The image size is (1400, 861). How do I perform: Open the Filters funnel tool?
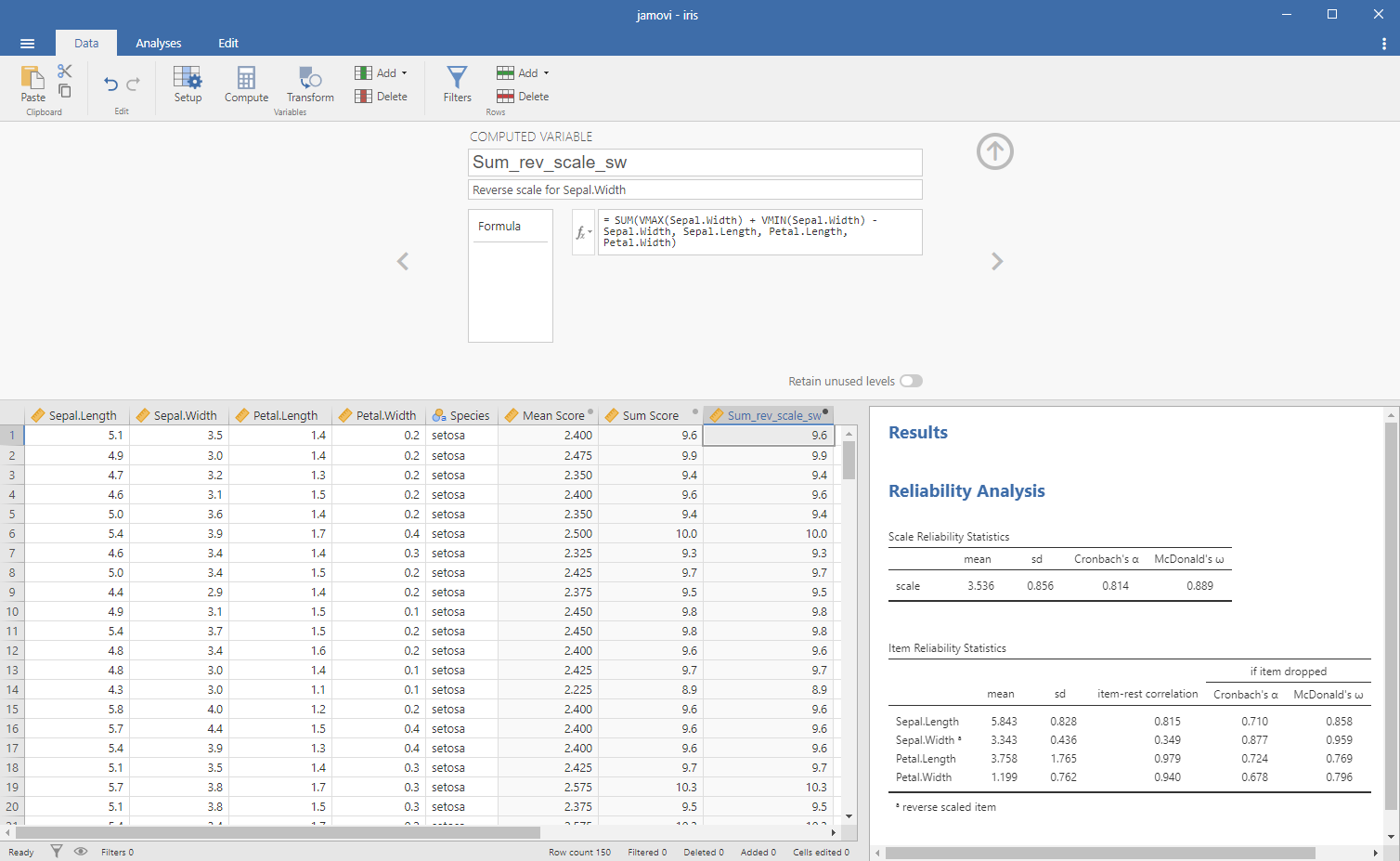(x=457, y=84)
